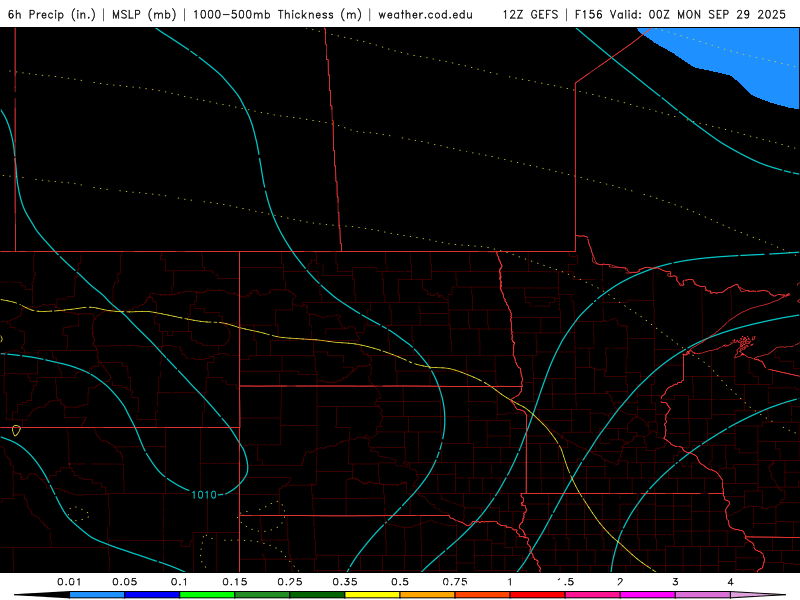This screenshot has height=600, width=800.
Task: Click the 1010 isobar contour label
Action: (204, 494)
